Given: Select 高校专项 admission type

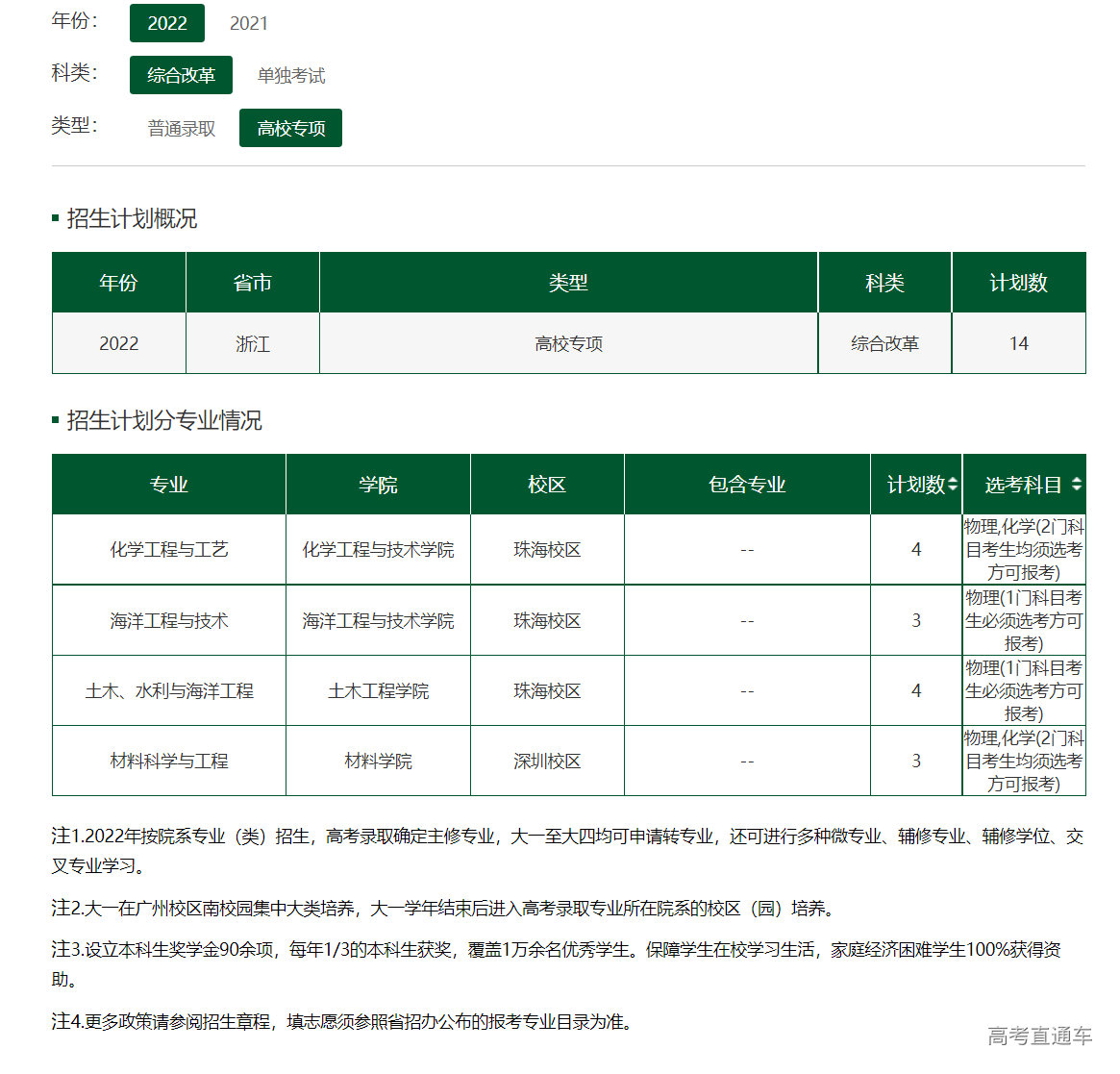Looking at the screenshot, I should tap(290, 127).
